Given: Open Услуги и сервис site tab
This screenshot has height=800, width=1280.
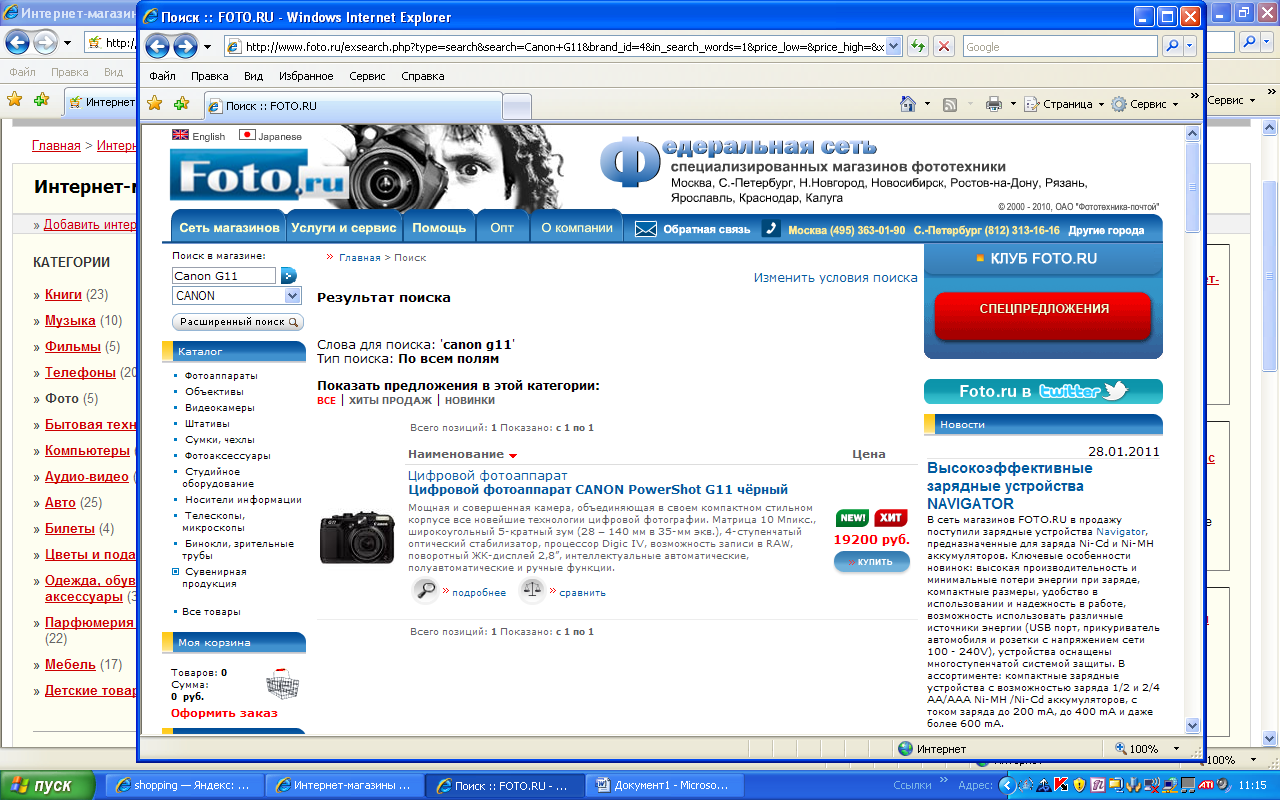Looking at the screenshot, I should click(x=344, y=228).
